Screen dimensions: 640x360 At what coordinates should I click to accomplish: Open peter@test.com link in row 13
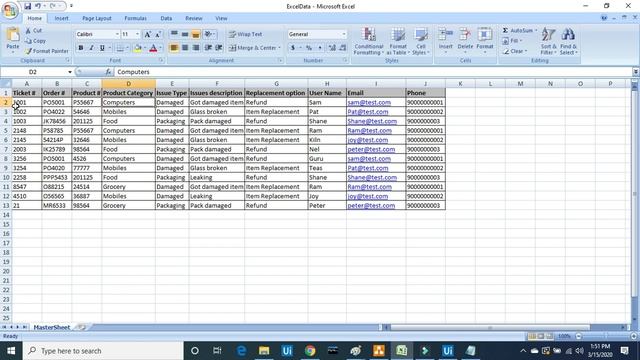(371, 206)
